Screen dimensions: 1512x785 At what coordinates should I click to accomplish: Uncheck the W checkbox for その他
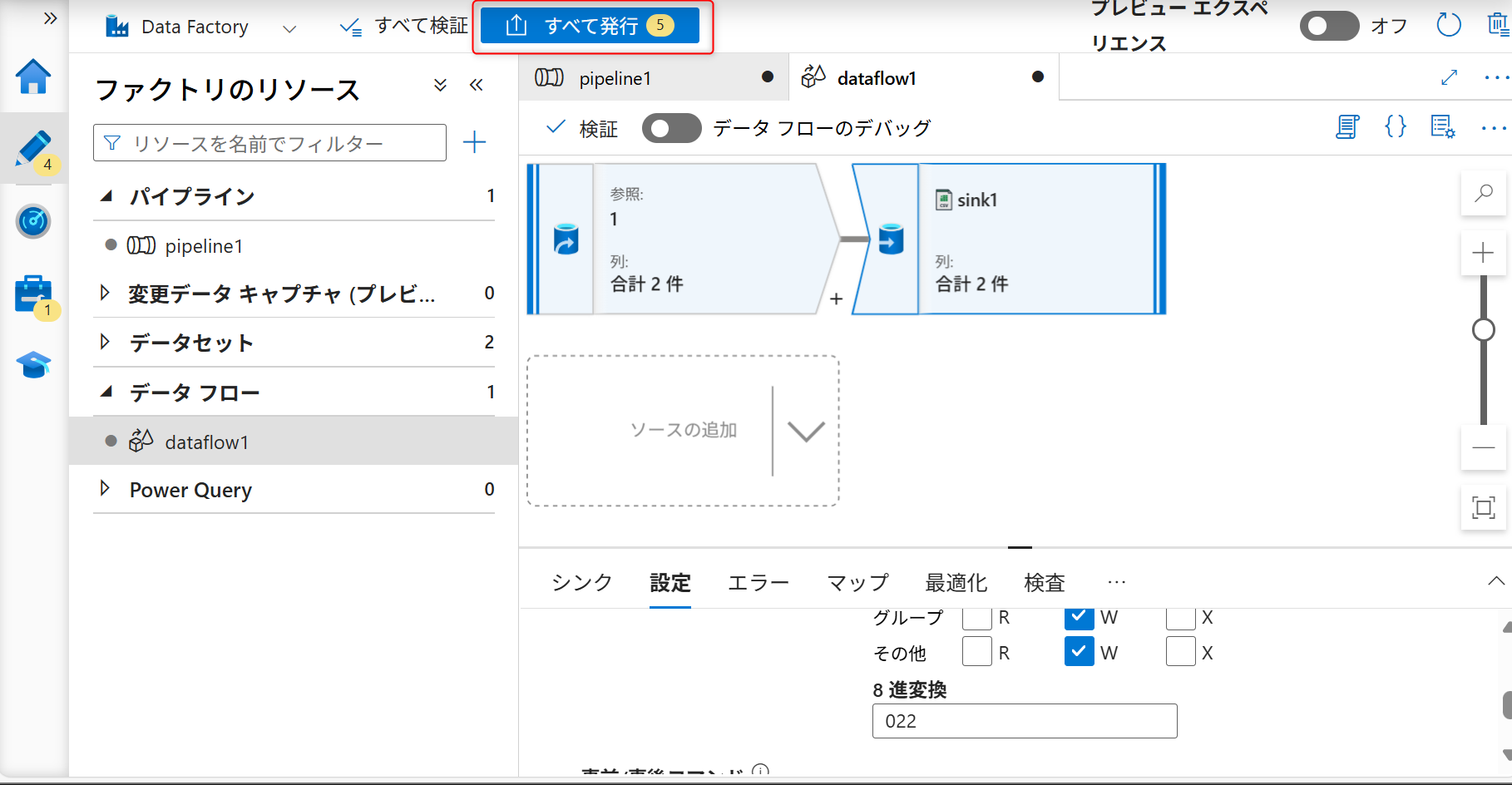coord(1079,652)
